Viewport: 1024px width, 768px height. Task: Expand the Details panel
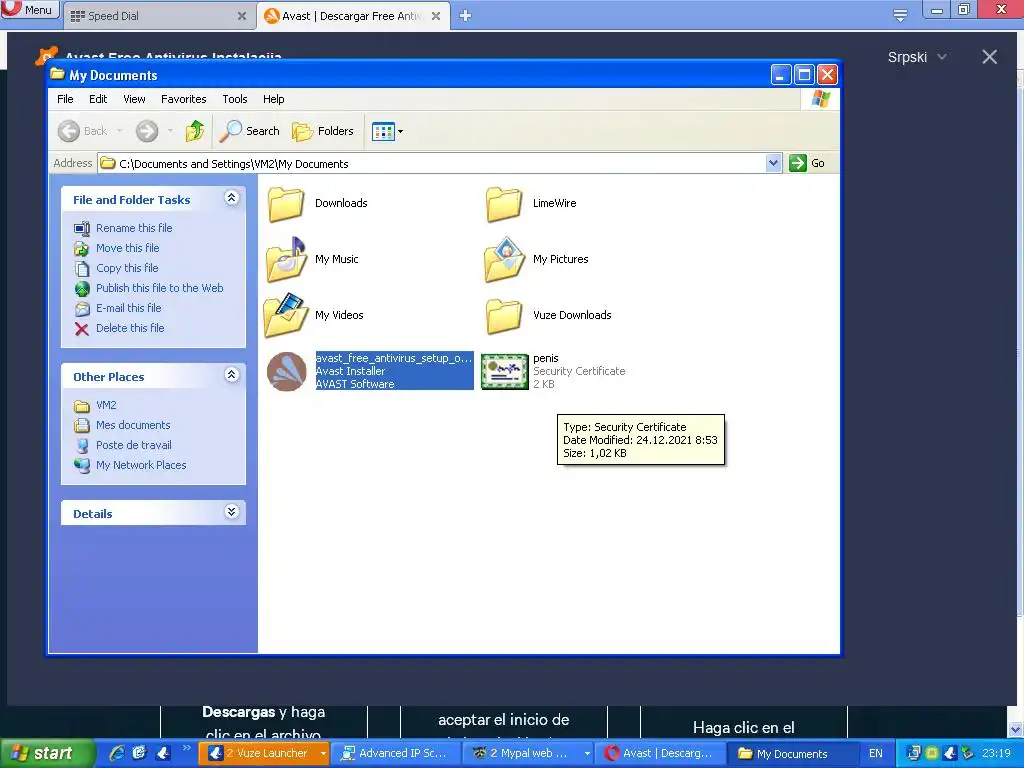coord(231,511)
